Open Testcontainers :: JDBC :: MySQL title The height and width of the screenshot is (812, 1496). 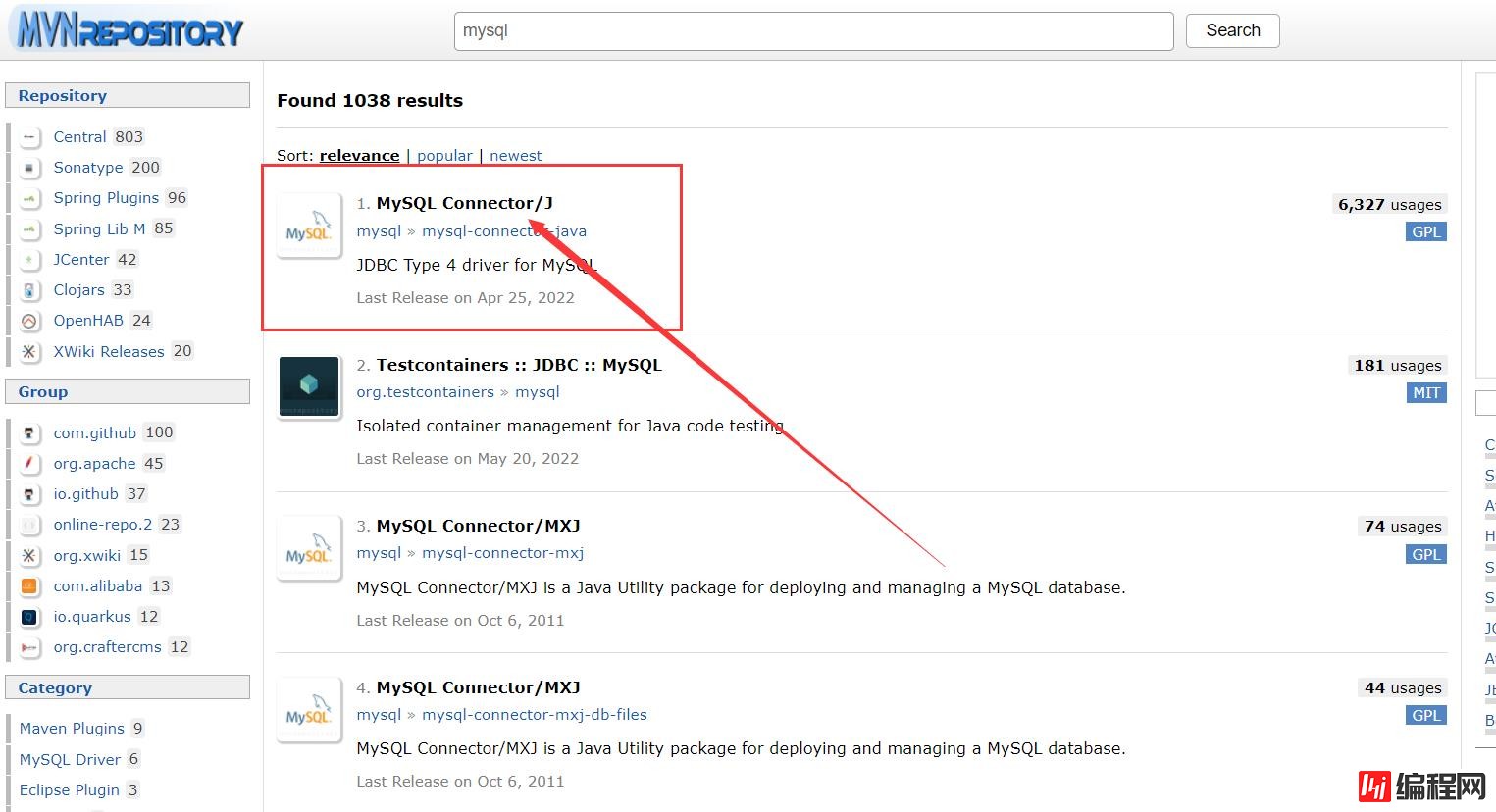coord(519,365)
